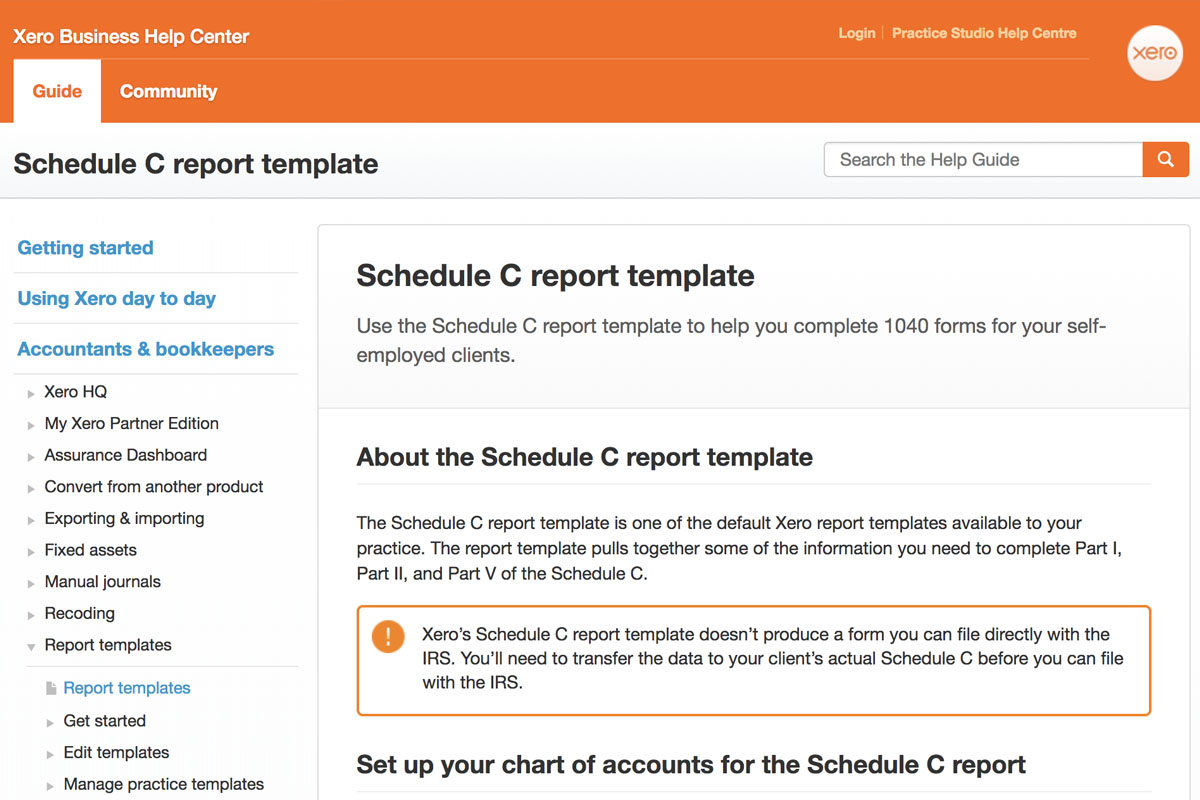Open Practice Studio Help Centre link
Image resolution: width=1200 pixels, height=800 pixels.
tap(984, 33)
